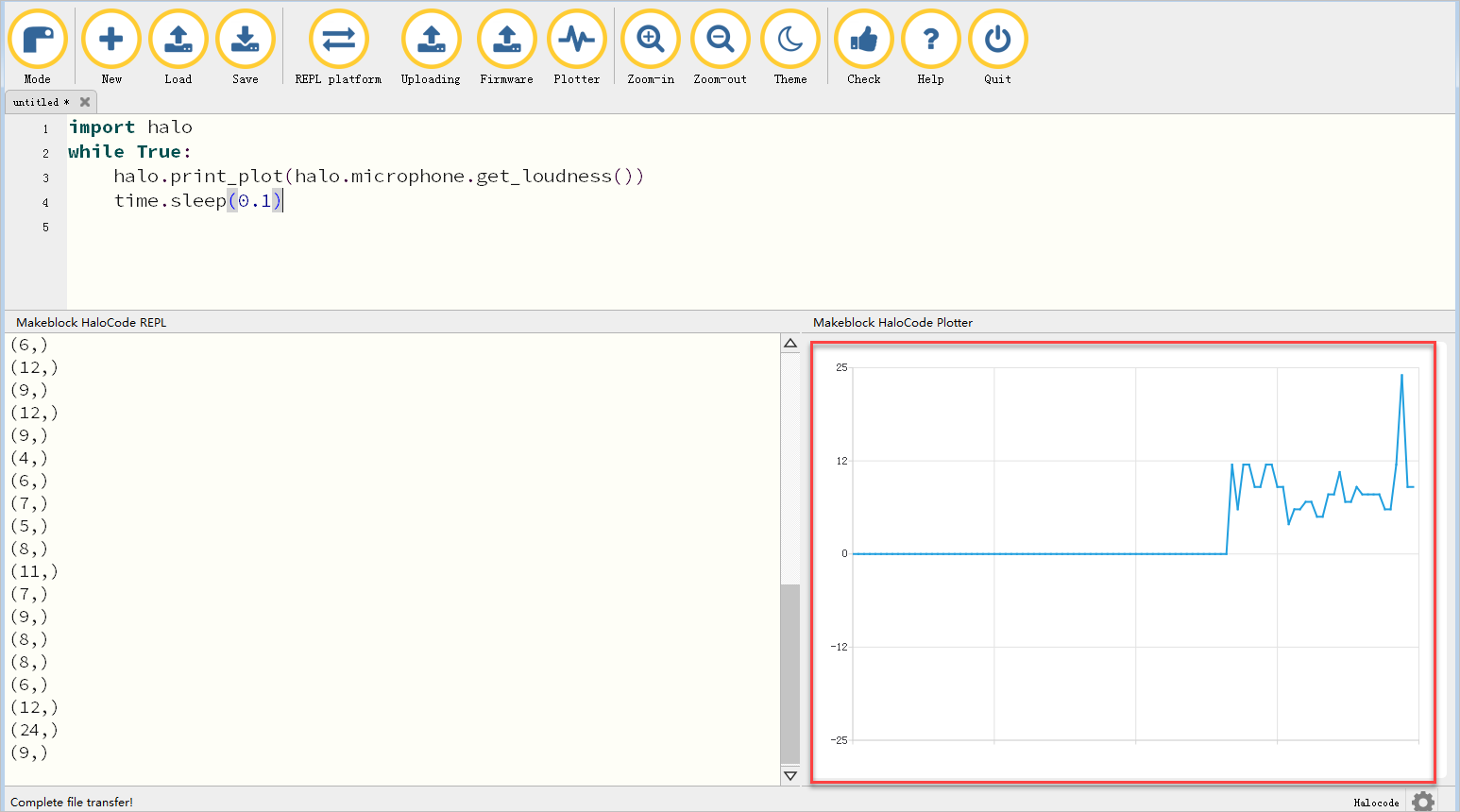
Task: Click the Mode icon in toolbar
Action: tap(38, 40)
